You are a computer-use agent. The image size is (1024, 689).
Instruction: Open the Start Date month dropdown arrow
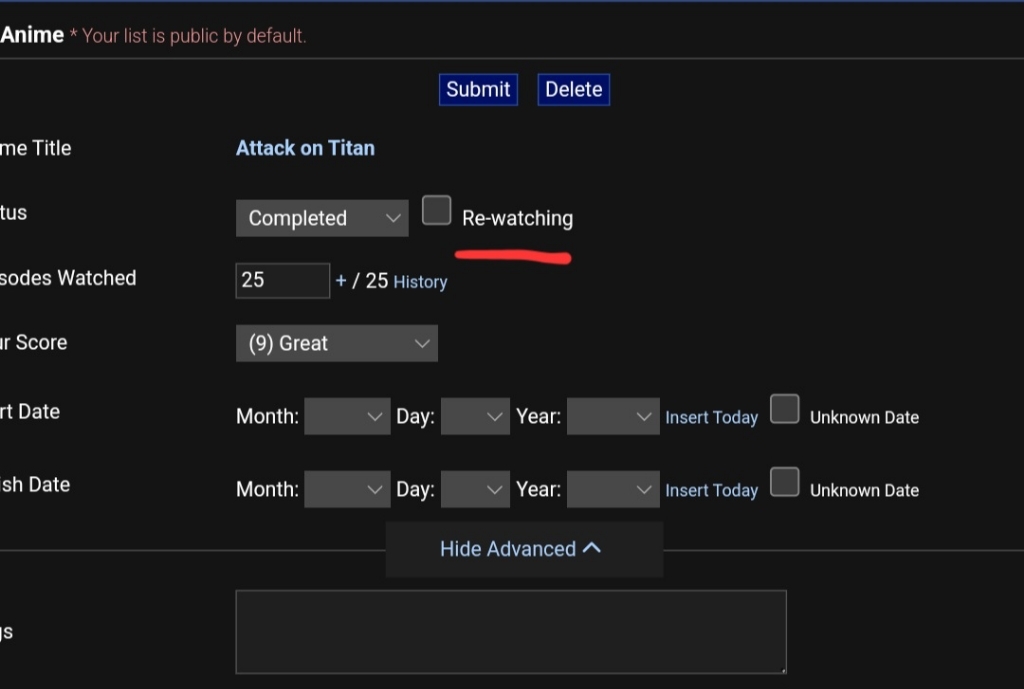[374, 416]
